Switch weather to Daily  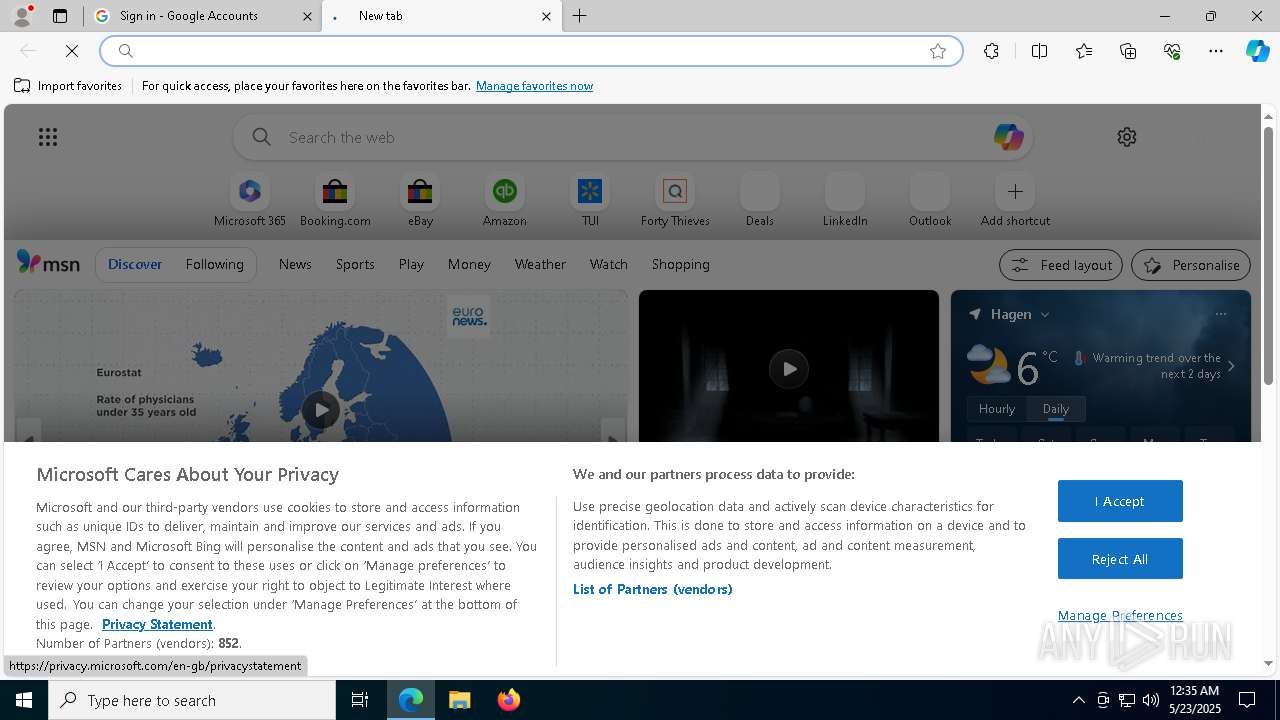coord(1056,409)
